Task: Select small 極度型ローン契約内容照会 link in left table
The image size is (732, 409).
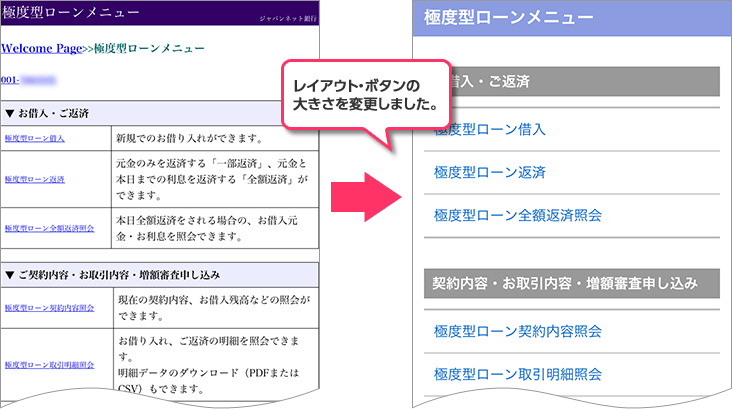Action: tap(49, 308)
